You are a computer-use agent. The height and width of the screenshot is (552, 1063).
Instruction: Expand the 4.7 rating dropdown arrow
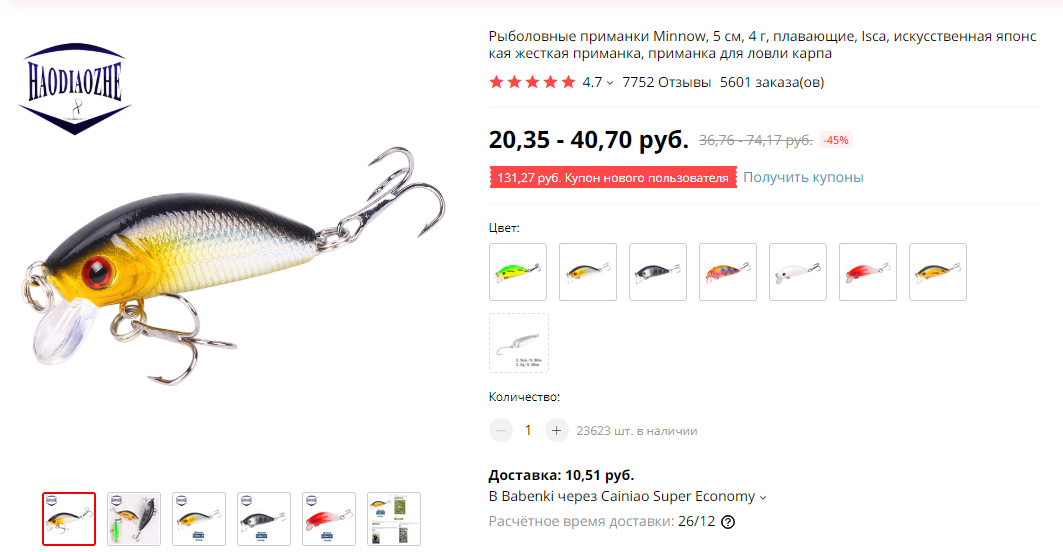pyautogui.click(x=610, y=83)
